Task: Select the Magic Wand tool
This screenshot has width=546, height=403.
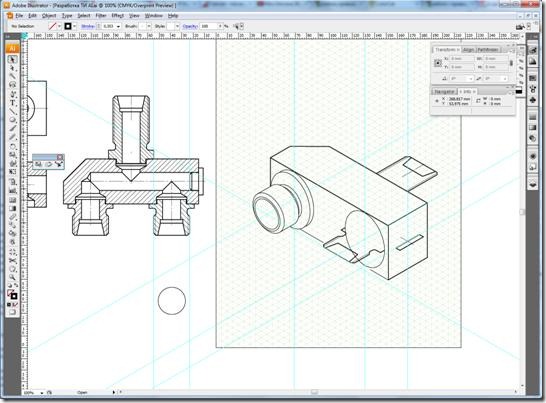Action: click(x=13, y=77)
